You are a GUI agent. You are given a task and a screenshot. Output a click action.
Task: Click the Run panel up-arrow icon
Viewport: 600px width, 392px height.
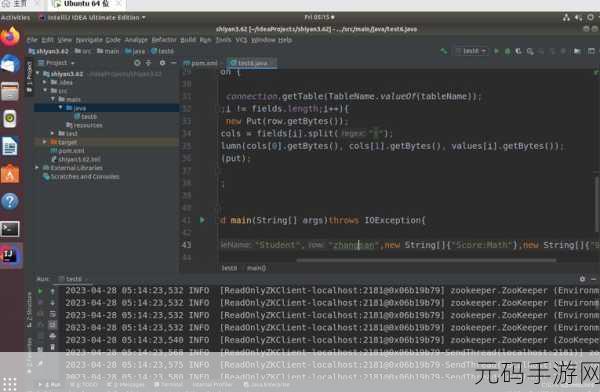(52, 291)
